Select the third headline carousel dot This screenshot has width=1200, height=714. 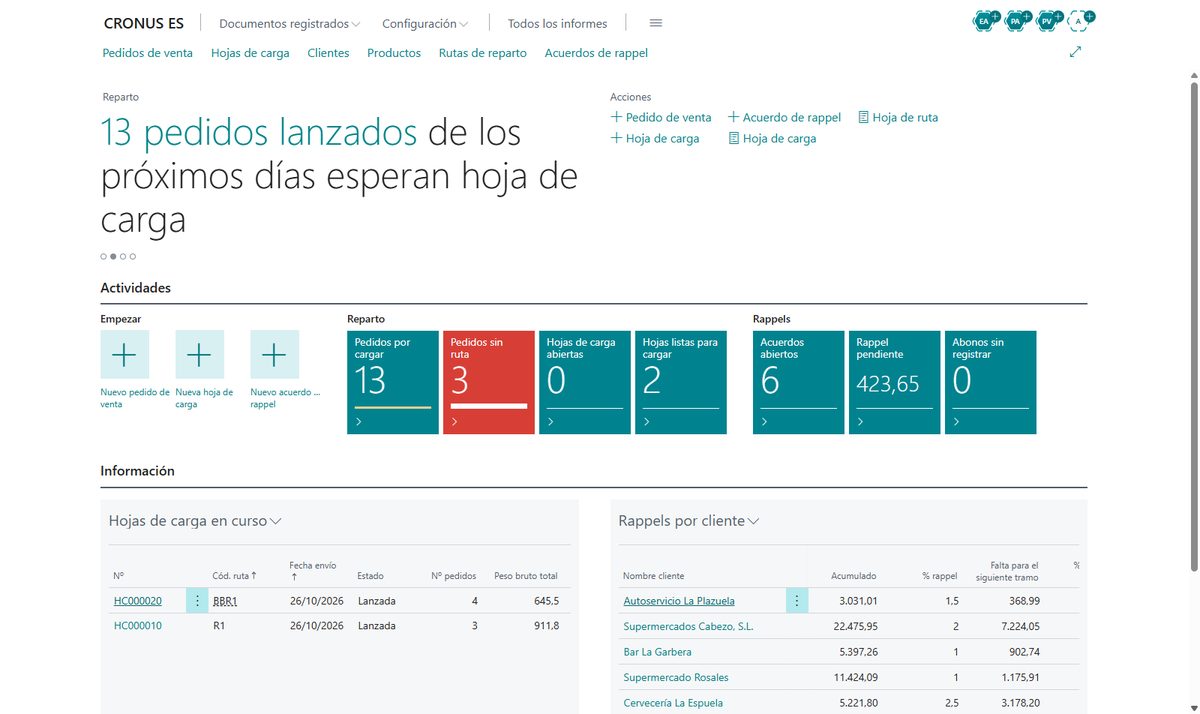(x=123, y=256)
